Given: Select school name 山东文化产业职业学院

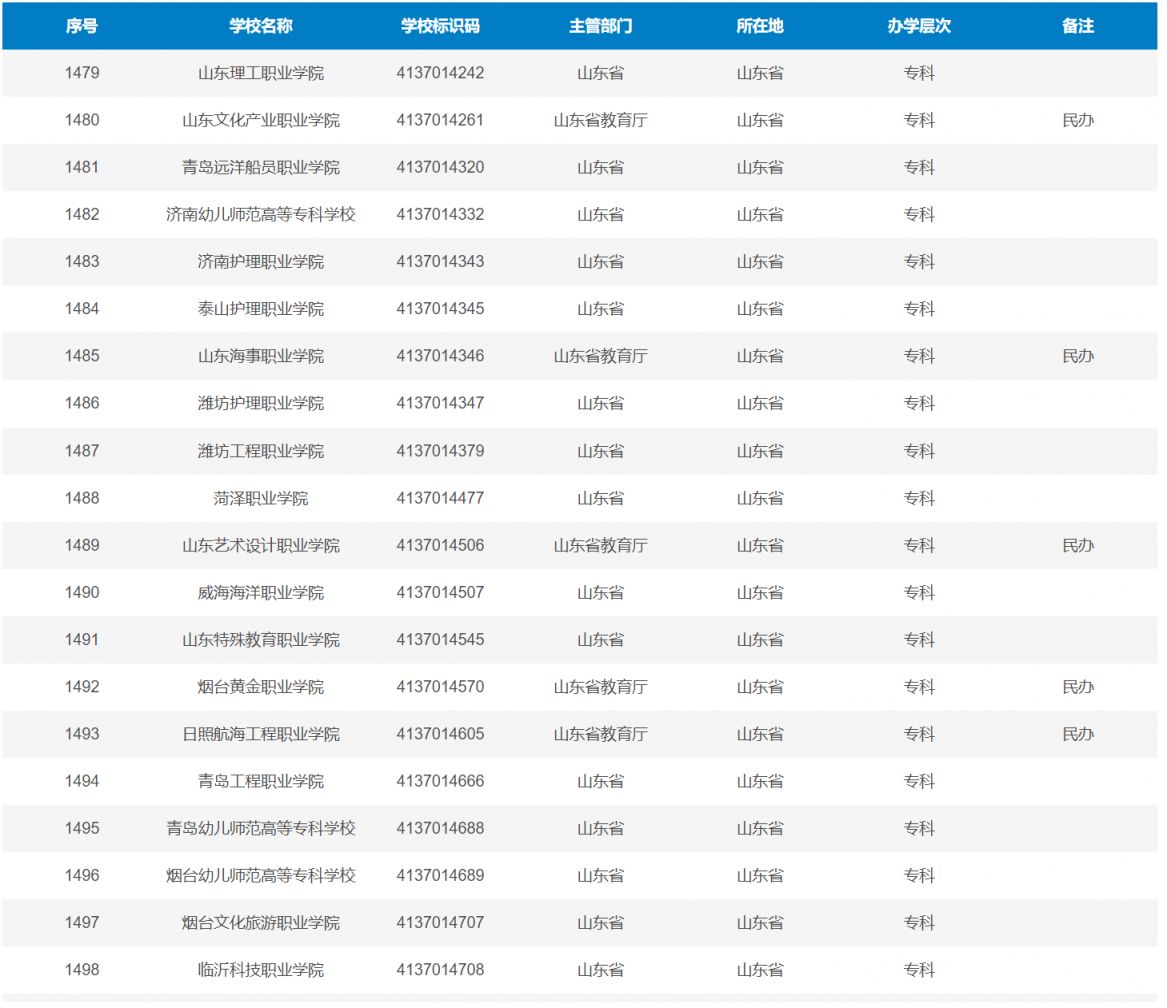Looking at the screenshot, I should tap(260, 120).
